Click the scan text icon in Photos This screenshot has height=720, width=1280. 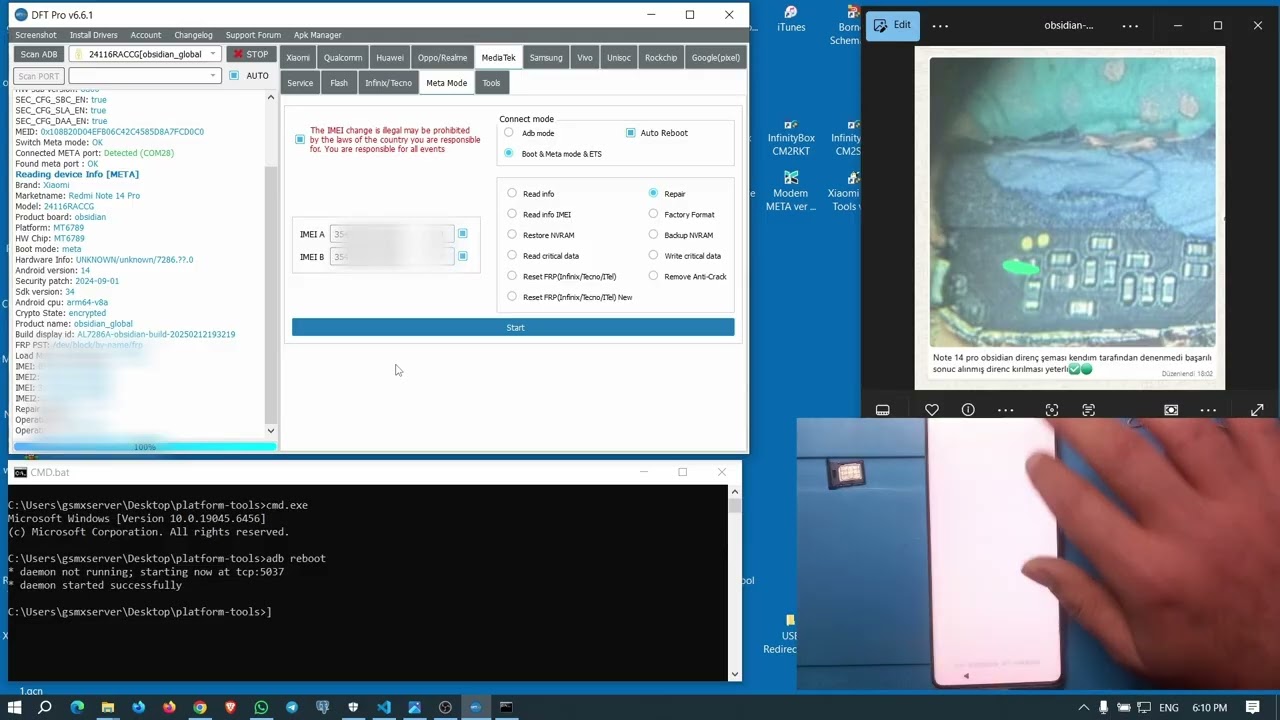[1089, 410]
